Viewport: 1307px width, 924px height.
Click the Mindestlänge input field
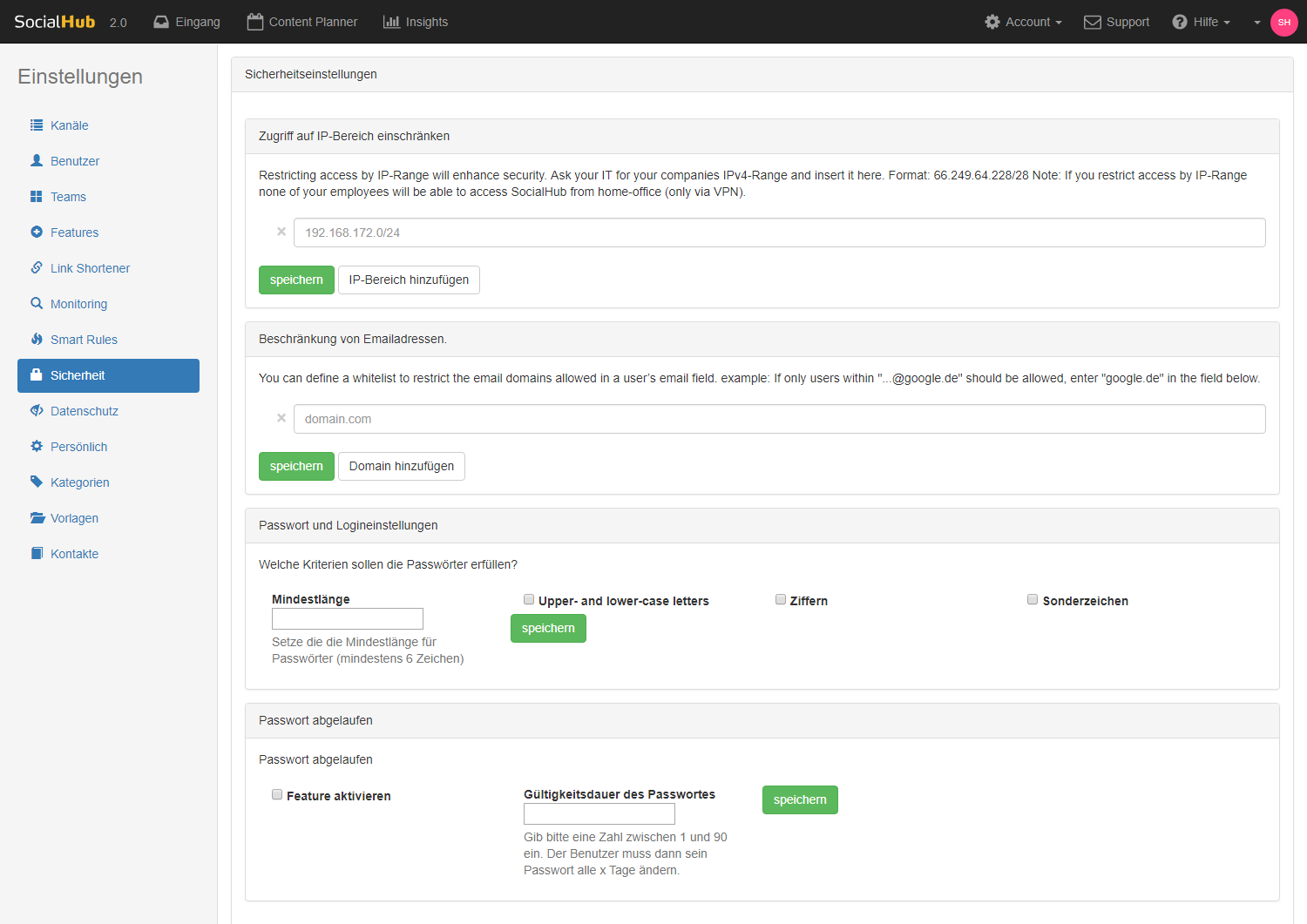(348, 618)
